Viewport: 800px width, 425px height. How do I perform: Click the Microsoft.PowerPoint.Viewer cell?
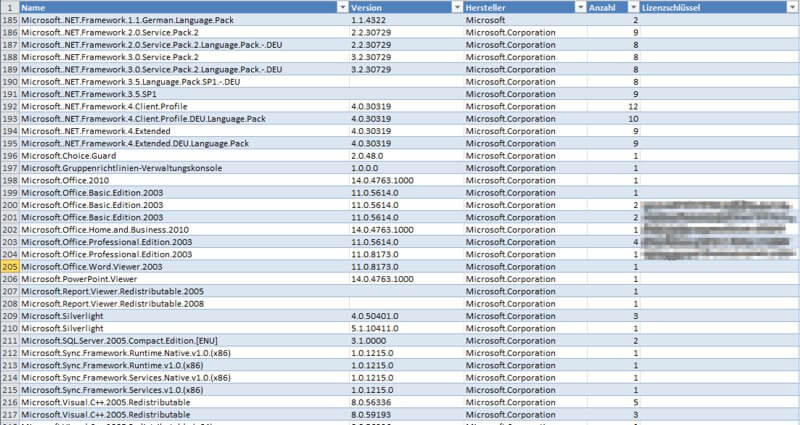184,279
